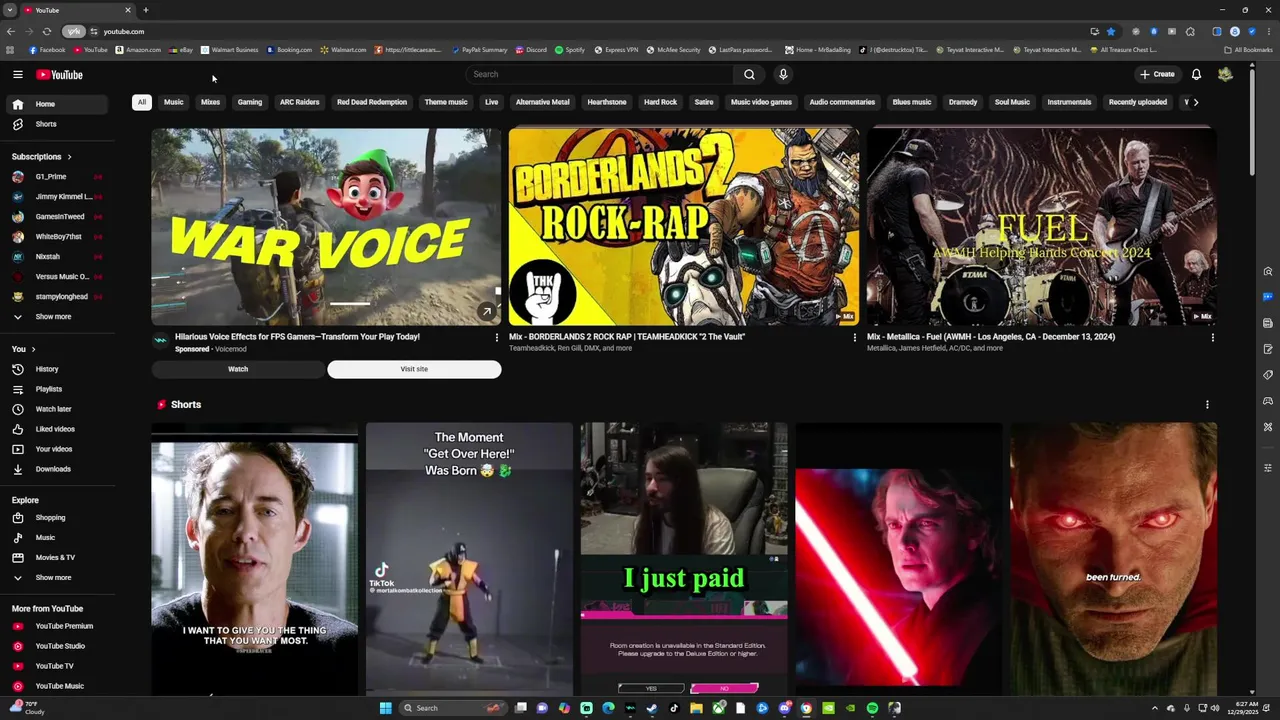This screenshot has width=1280, height=720.
Task: Open the browser tab list dropdown
Action: pyautogui.click(x=10, y=10)
